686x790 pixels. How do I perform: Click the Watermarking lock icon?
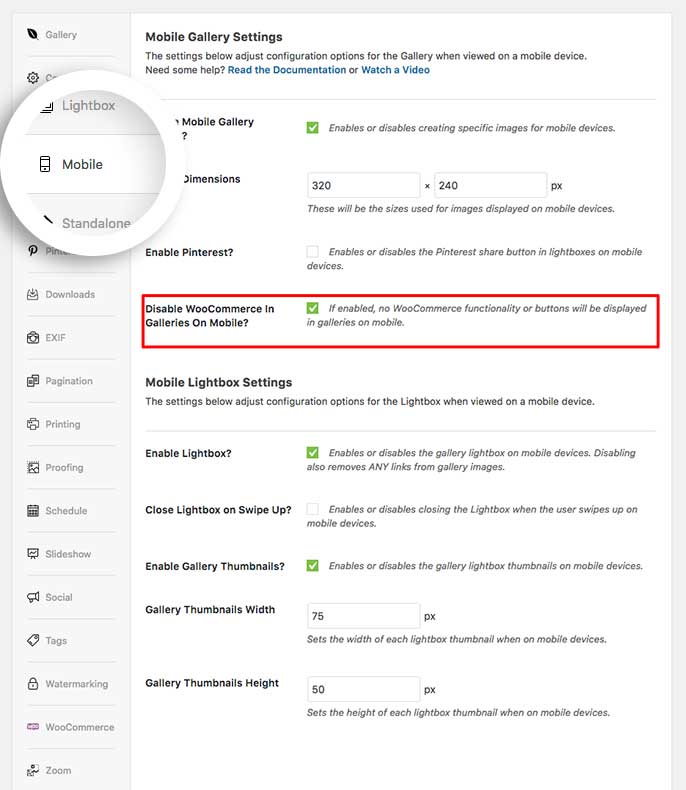pyautogui.click(x=33, y=684)
